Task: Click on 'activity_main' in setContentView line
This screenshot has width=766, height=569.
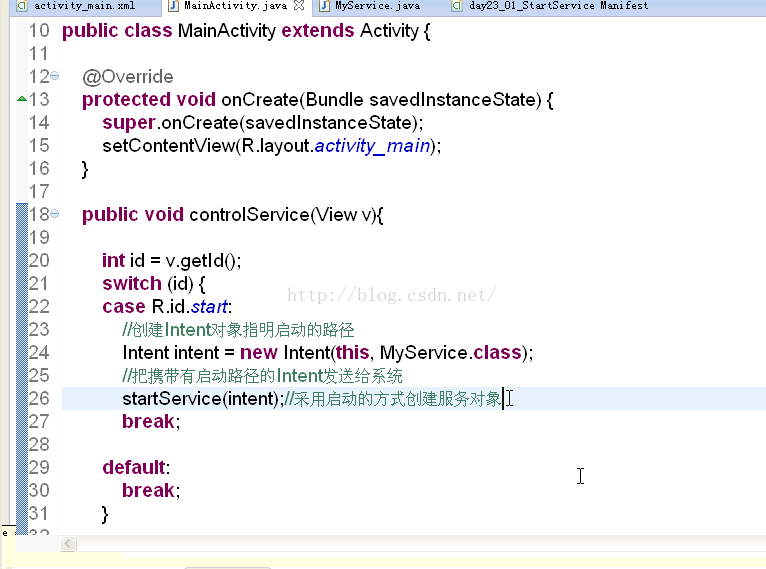Action: (372, 146)
